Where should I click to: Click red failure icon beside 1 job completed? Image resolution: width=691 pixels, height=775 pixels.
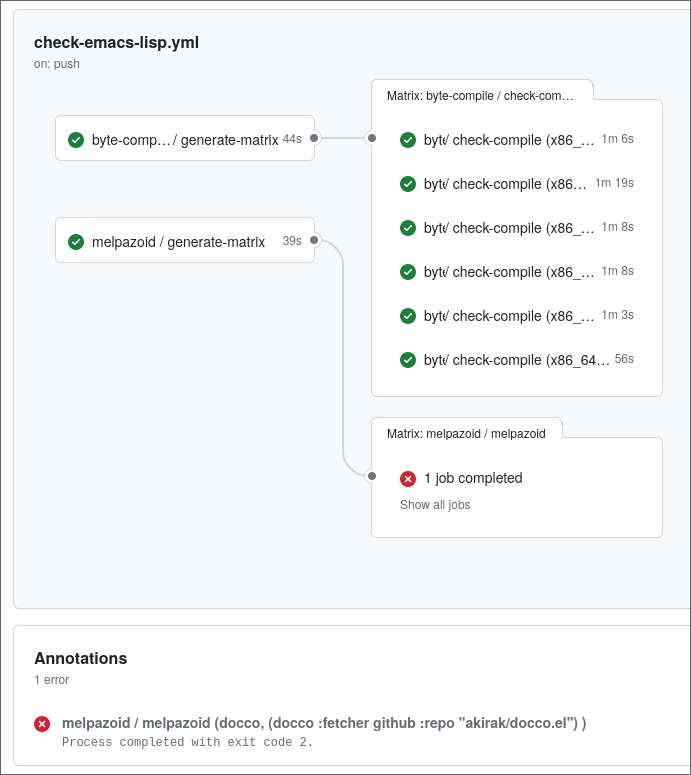pyautogui.click(x=408, y=478)
